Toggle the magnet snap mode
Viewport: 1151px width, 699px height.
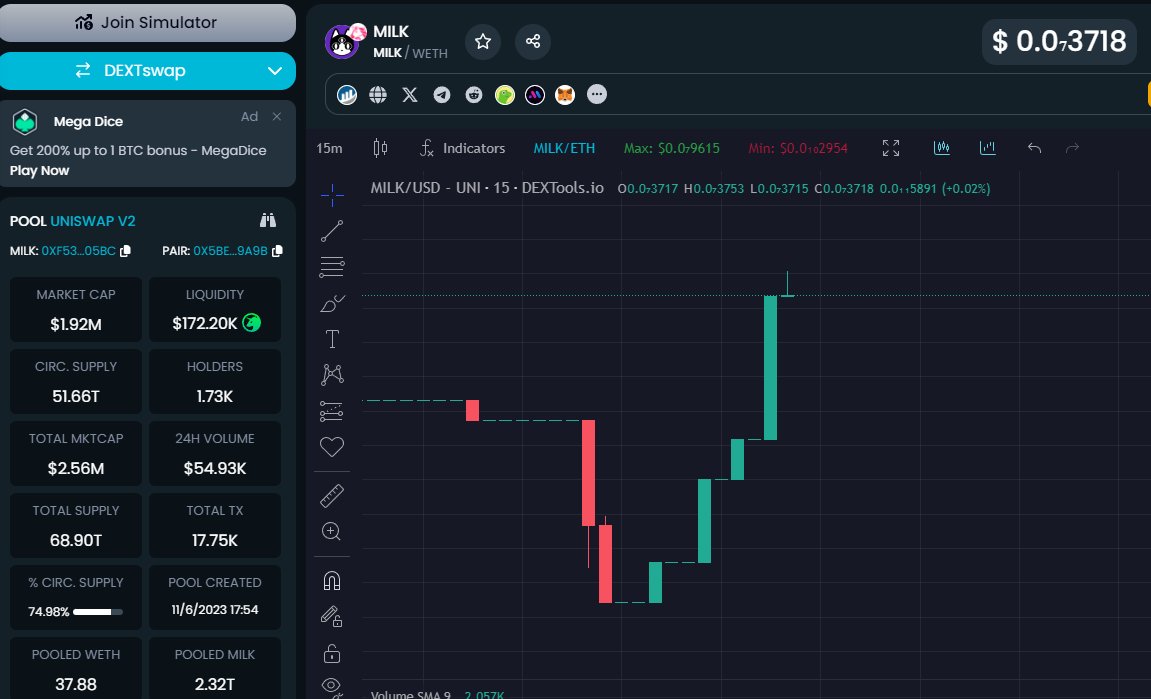pyautogui.click(x=332, y=581)
